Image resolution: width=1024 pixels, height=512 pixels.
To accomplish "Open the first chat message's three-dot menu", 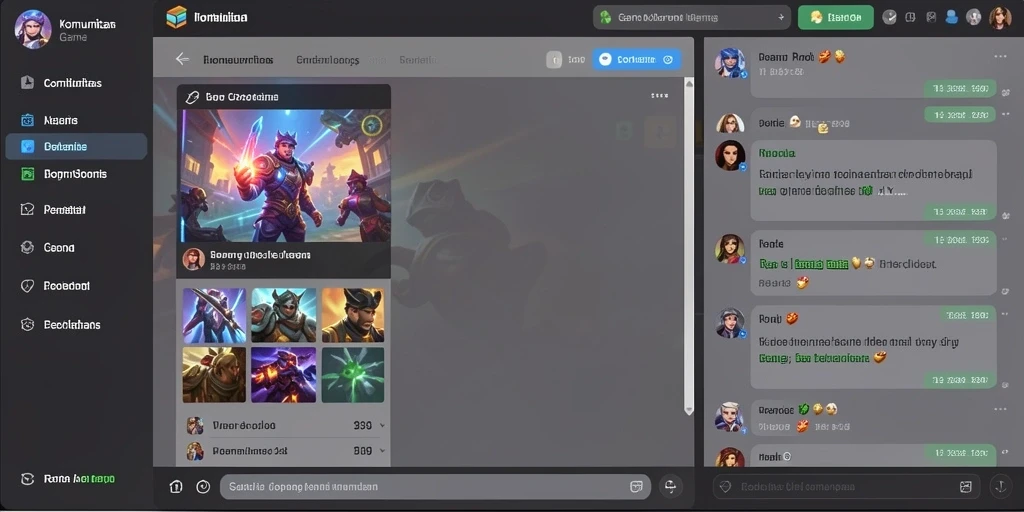I will click(x=1000, y=57).
